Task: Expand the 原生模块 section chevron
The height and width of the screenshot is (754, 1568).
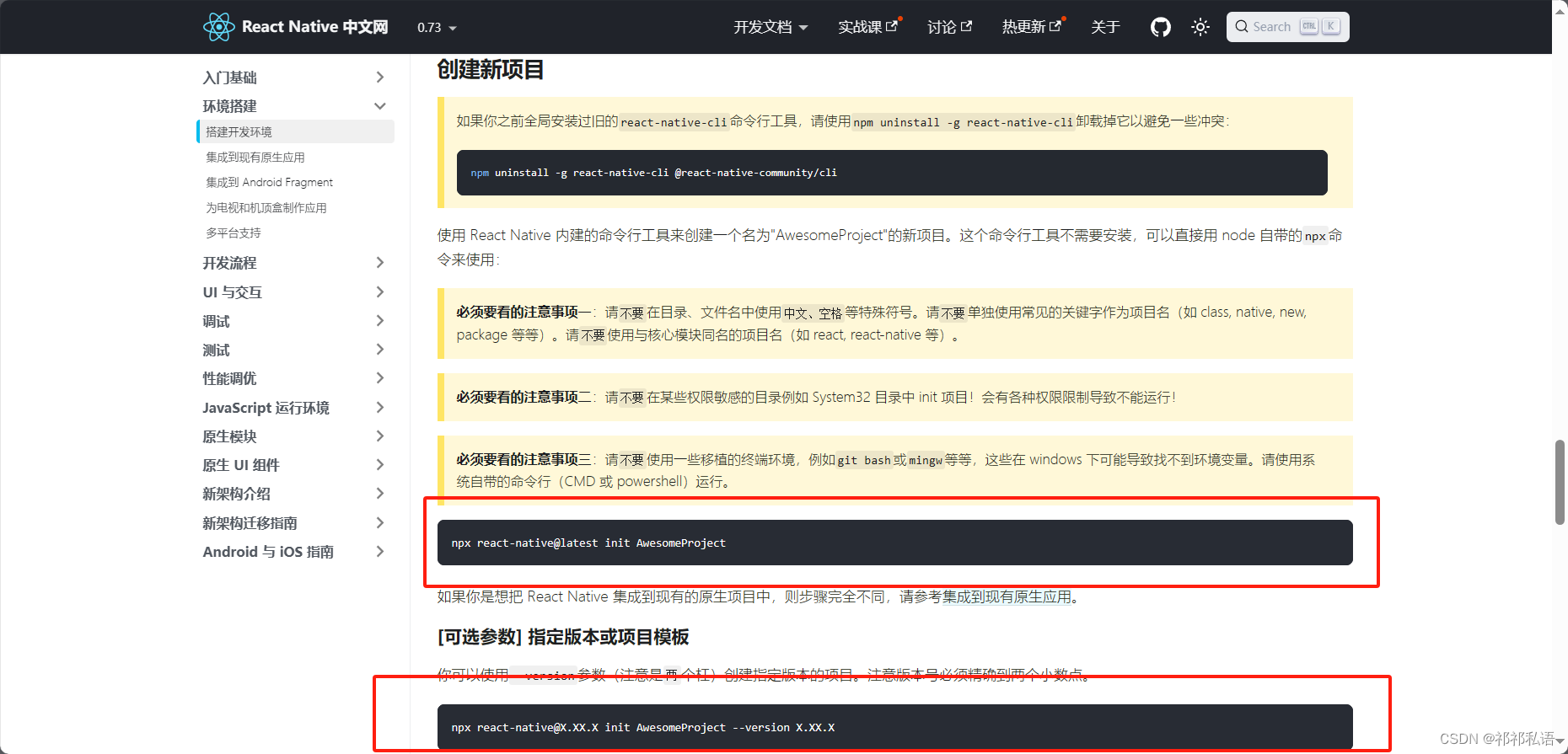Action: (380, 436)
